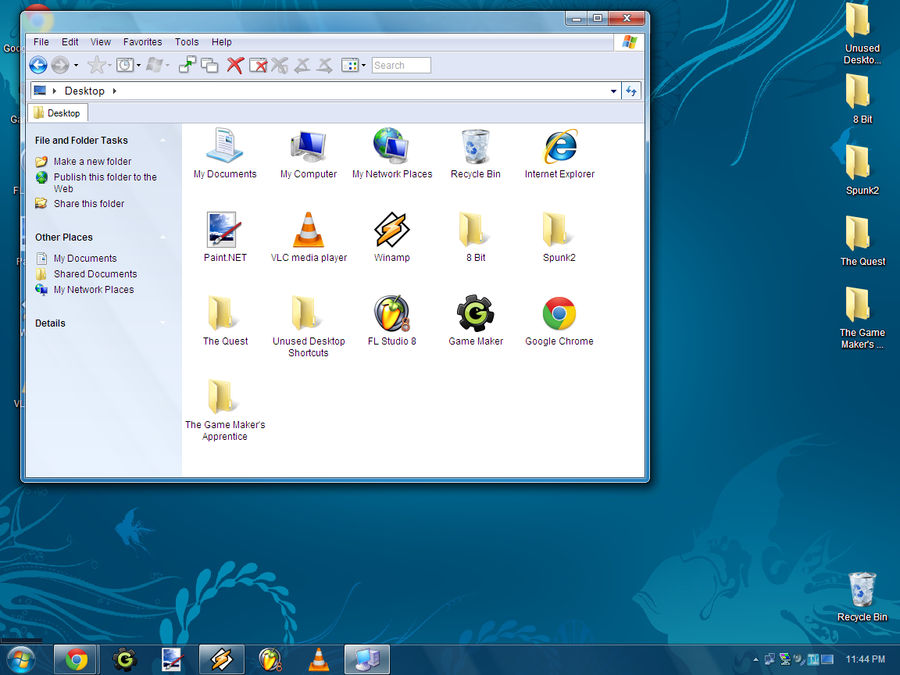This screenshot has width=900, height=675.
Task: Click the Copy To overlapping-windows toolbar icon
Action: [210, 65]
